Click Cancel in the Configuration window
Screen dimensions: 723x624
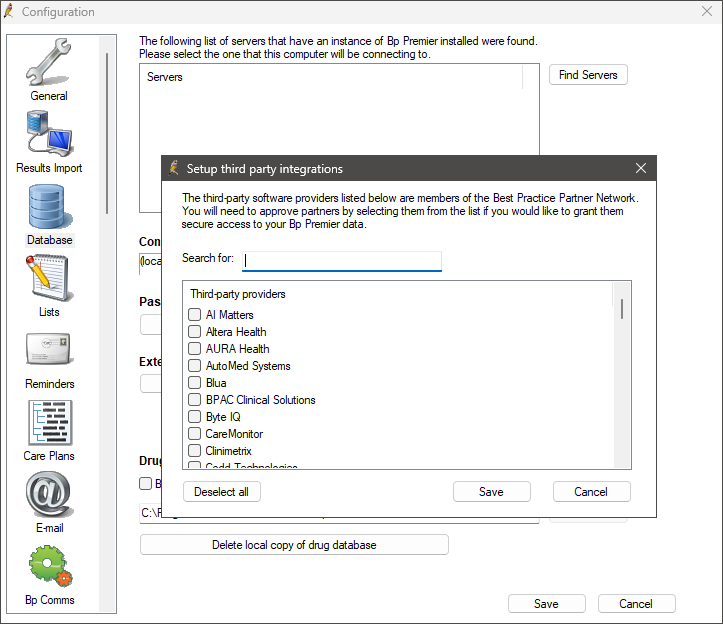(x=636, y=604)
